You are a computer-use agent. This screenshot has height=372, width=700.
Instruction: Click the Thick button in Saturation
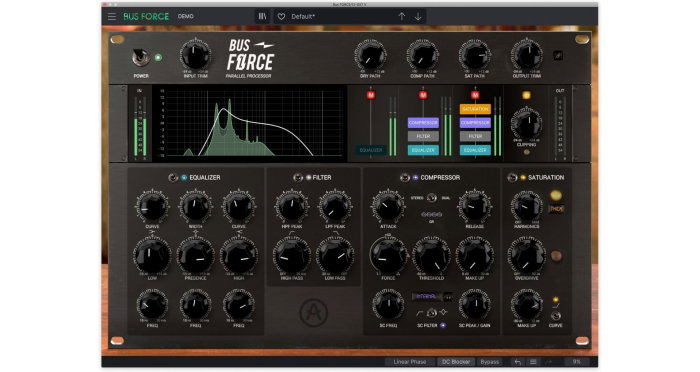556,209
